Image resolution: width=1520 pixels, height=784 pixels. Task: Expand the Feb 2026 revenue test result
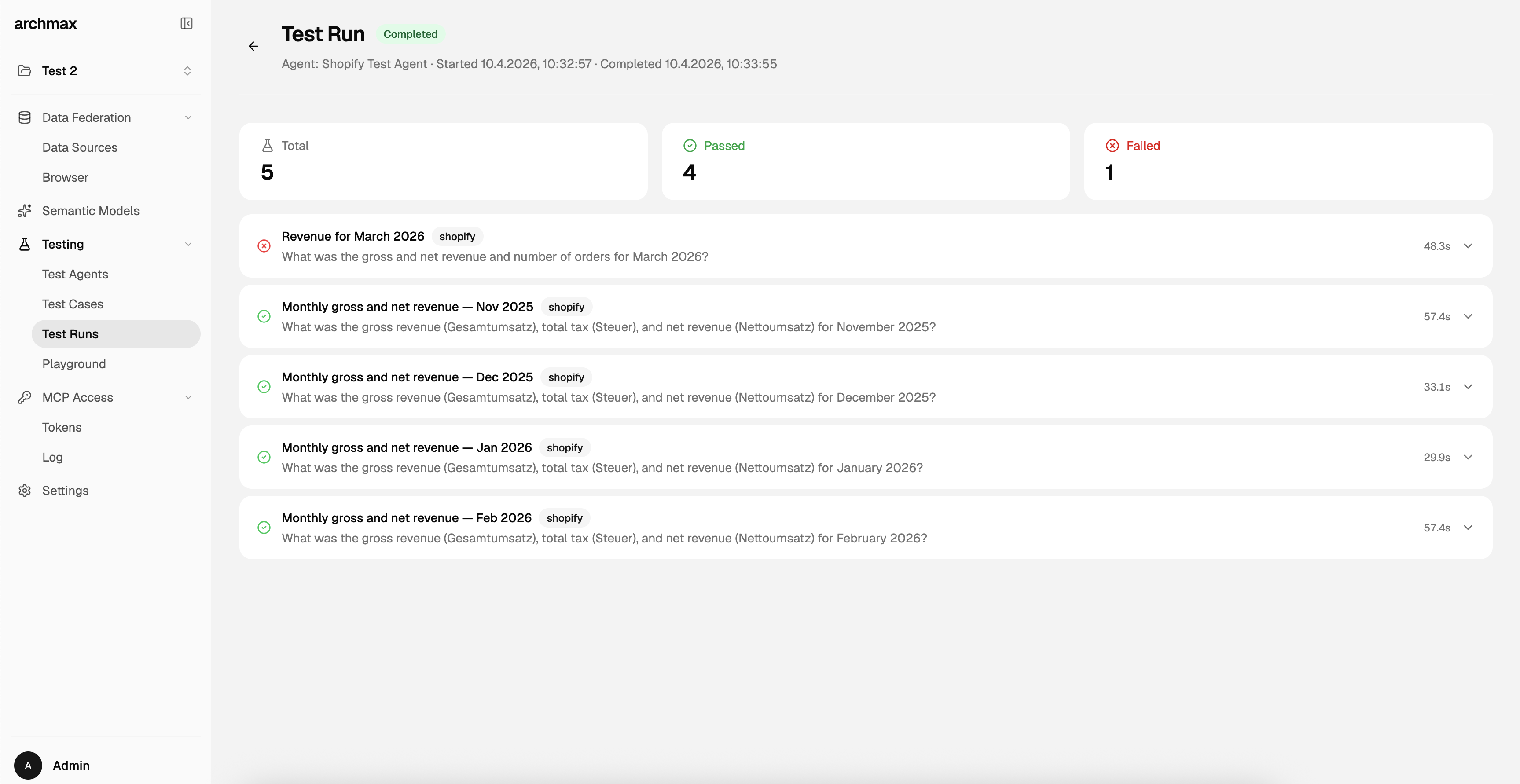(1468, 528)
